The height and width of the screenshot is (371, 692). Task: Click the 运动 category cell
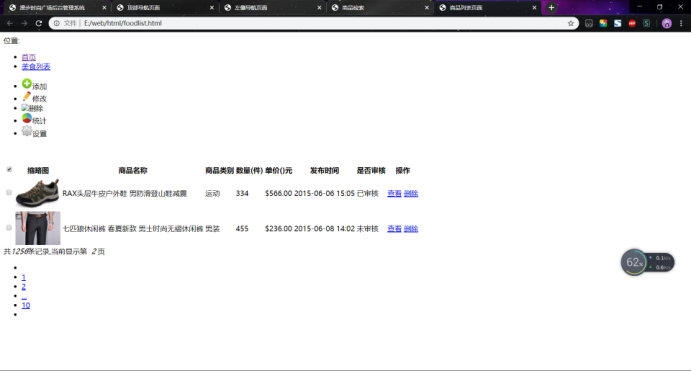click(x=212, y=193)
